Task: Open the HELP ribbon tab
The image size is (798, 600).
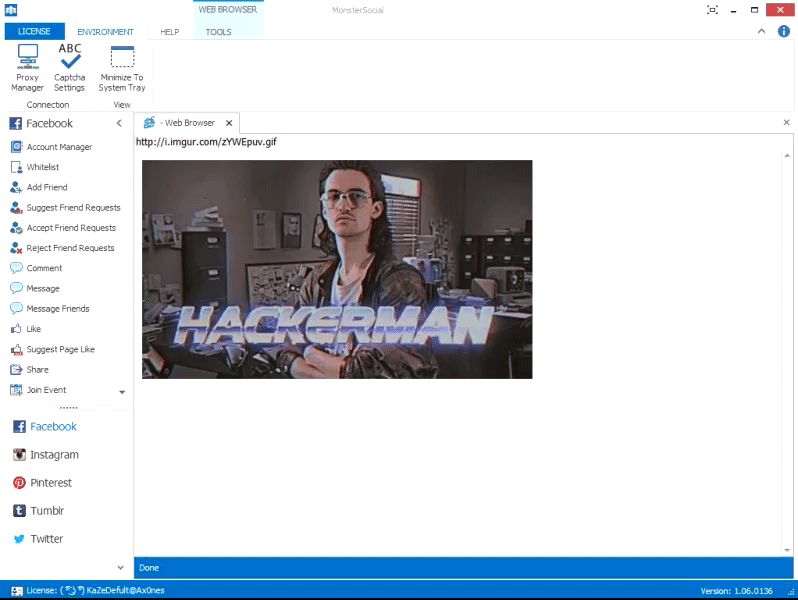Action: point(169,32)
